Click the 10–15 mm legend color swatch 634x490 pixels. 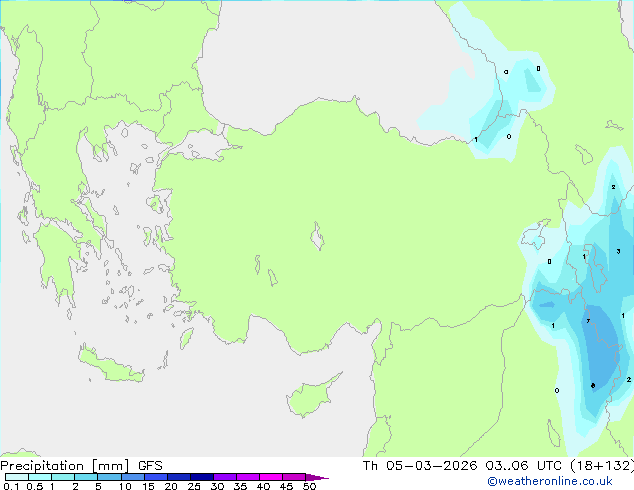(x=133, y=477)
